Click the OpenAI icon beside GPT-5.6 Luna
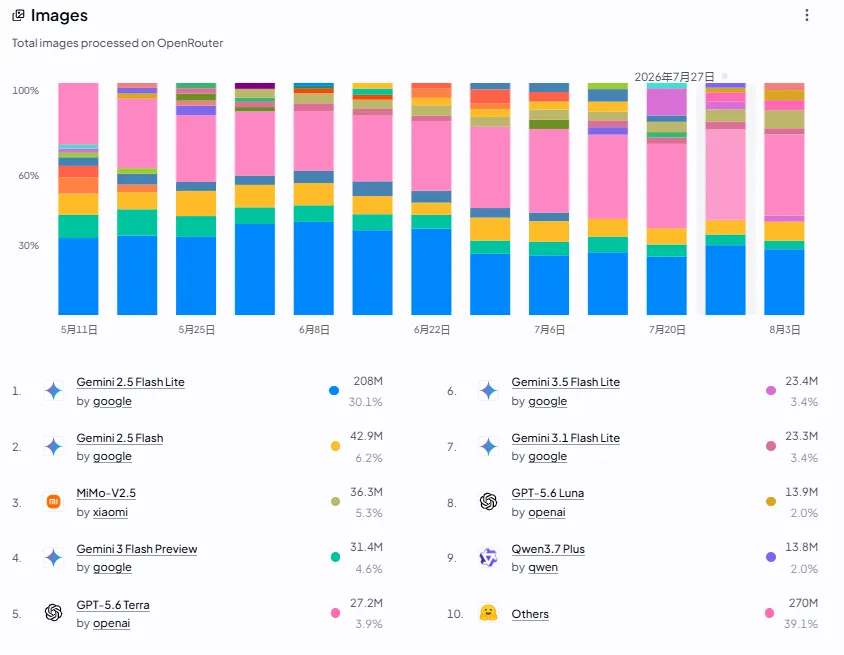Screen dimensions: 844x655 (488, 502)
